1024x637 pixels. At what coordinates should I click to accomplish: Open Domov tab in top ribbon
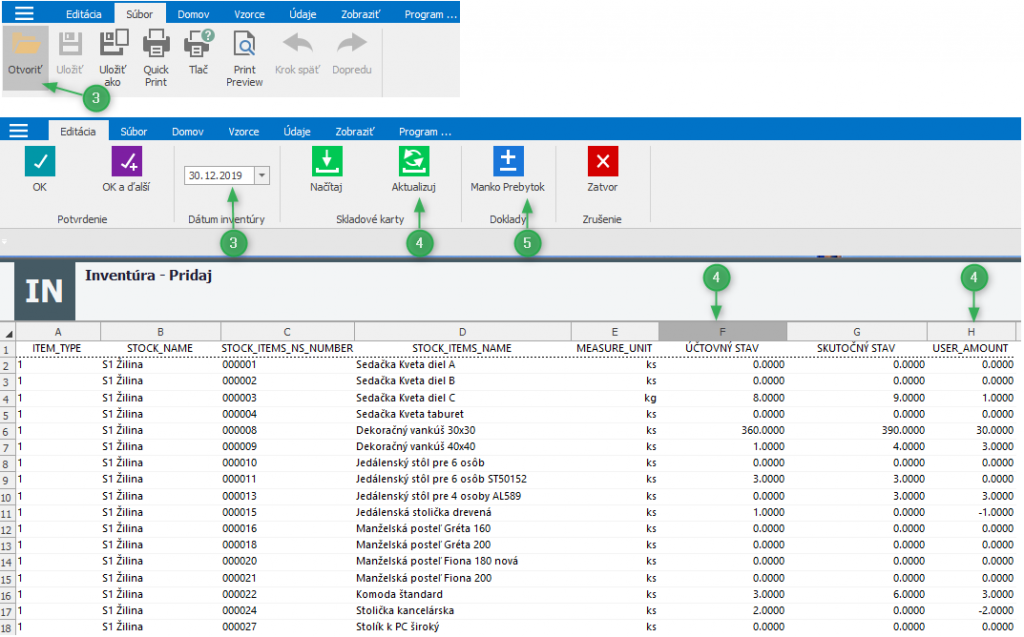[x=193, y=14]
